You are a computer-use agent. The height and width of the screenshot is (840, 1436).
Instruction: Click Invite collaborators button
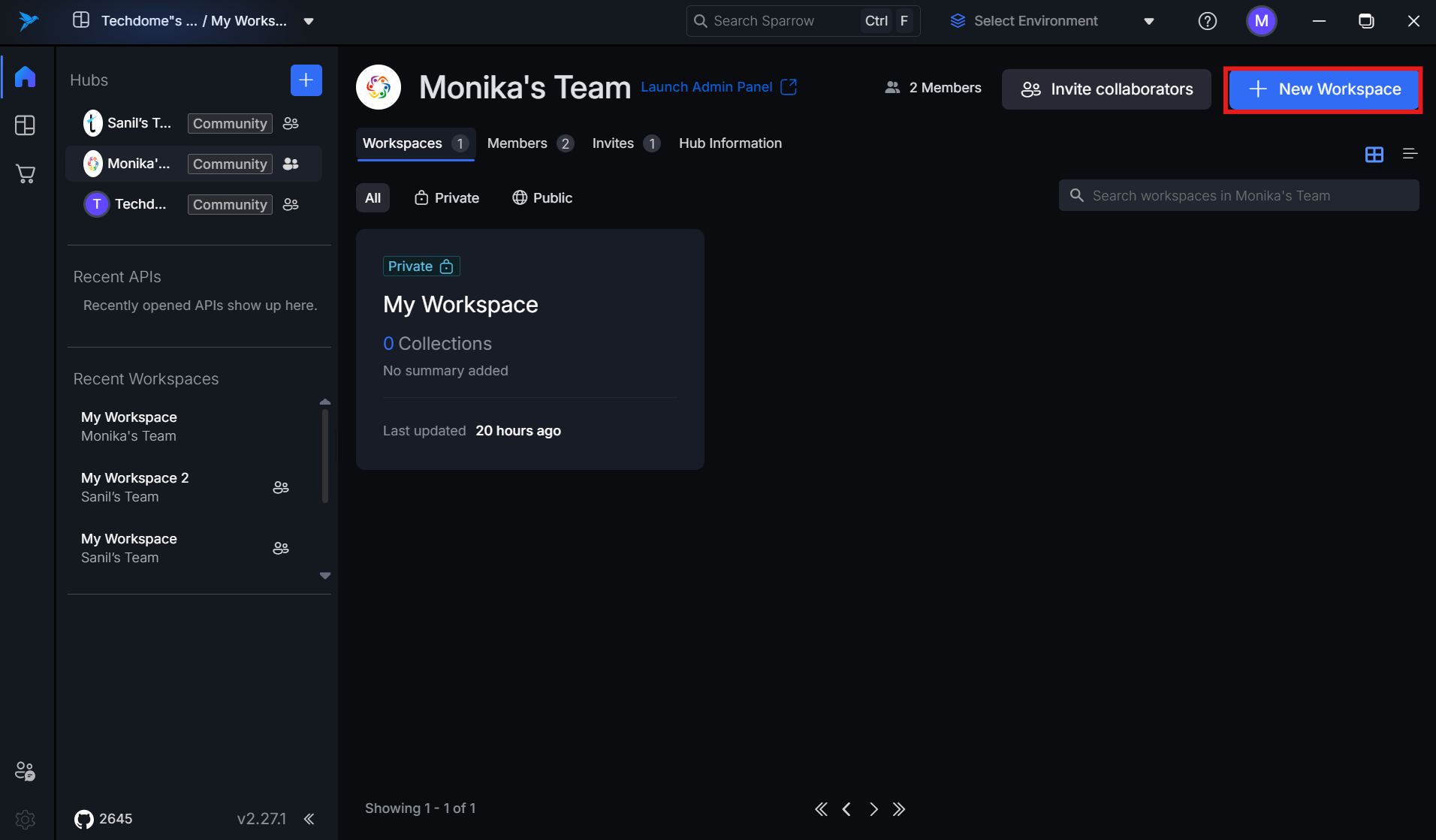point(1106,89)
